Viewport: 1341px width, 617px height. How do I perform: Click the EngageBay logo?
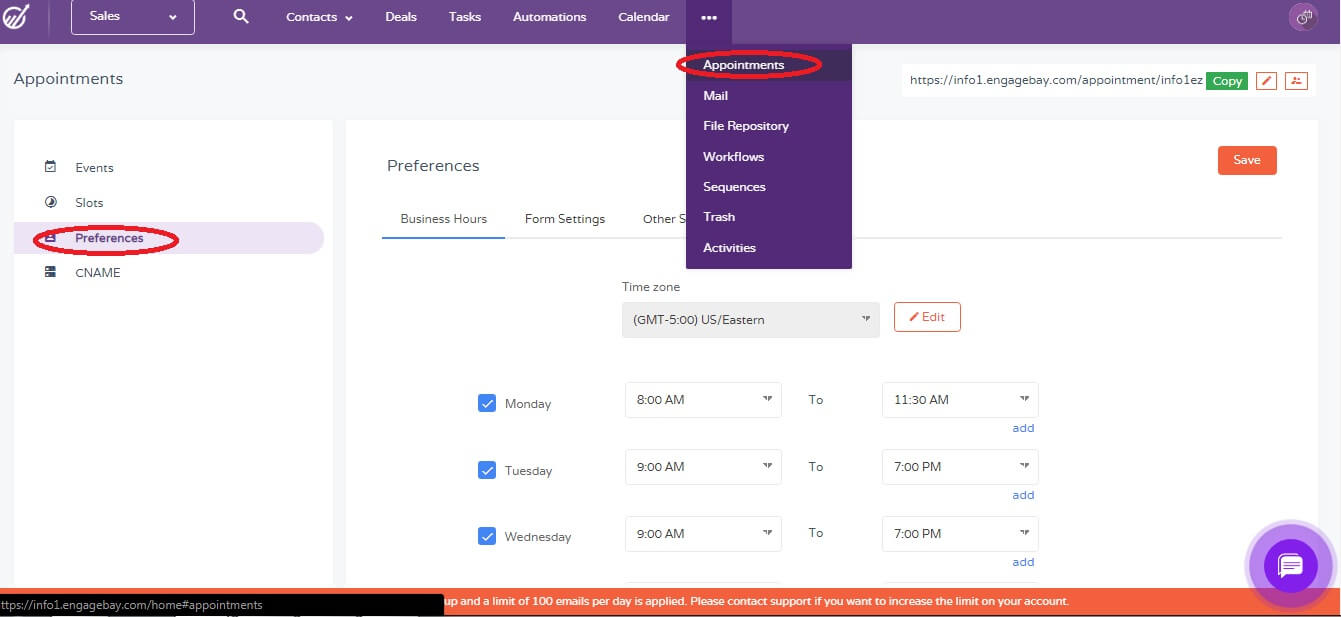[x=18, y=18]
